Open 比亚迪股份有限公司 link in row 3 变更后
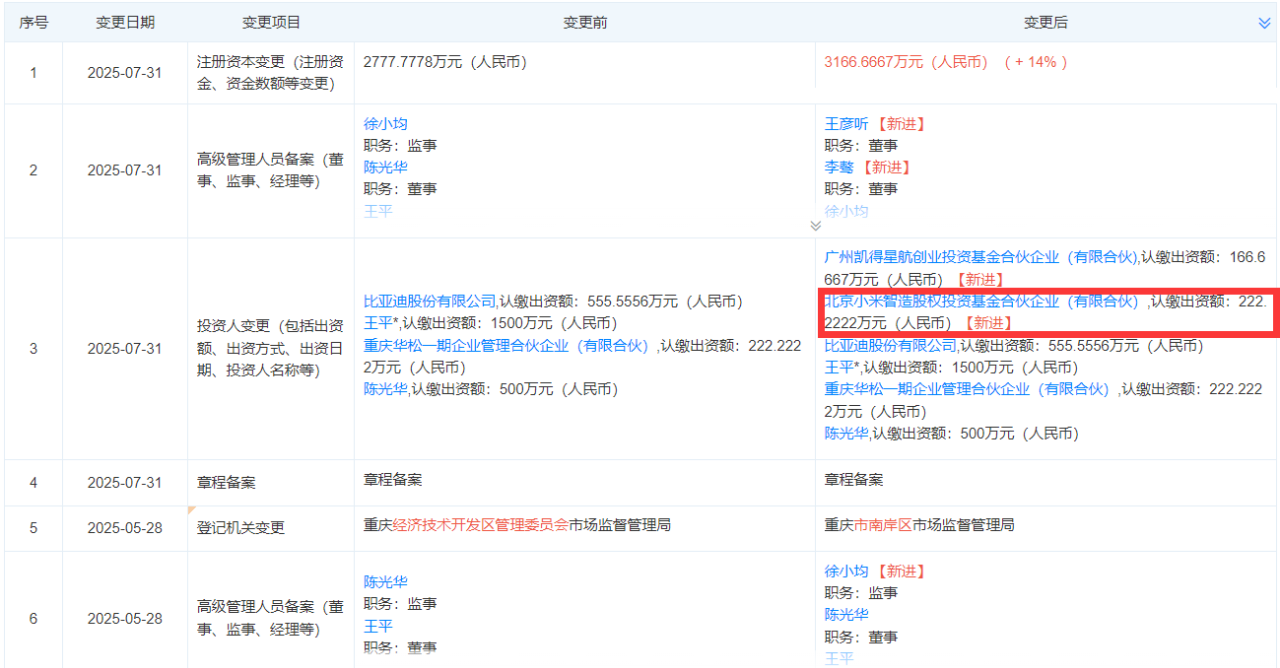Image resolution: width=1280 pixels, height=668 pixels. click(x=890, y=345)
